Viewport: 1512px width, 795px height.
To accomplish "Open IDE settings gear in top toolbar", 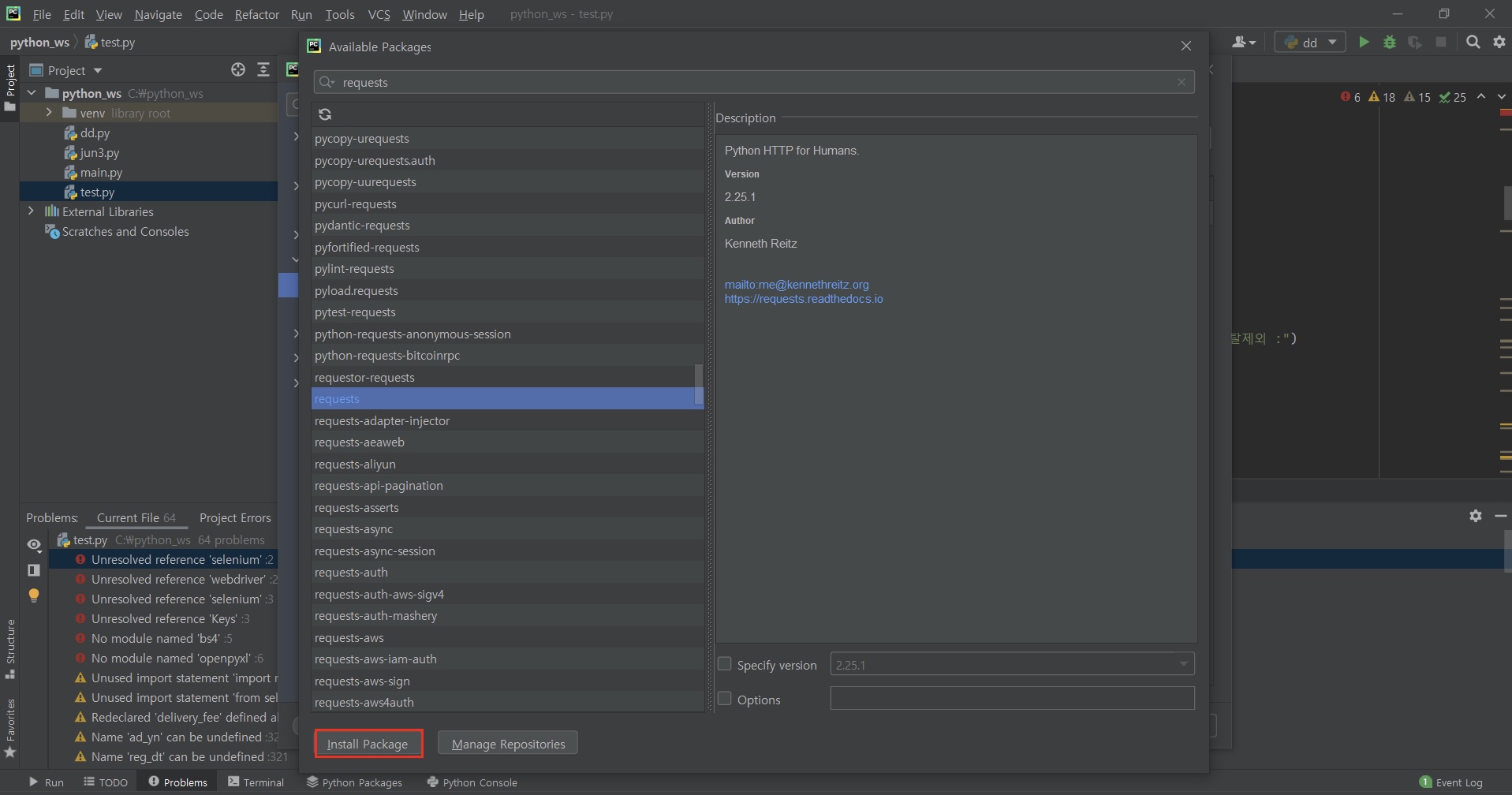I will [x=1499, y=43].
